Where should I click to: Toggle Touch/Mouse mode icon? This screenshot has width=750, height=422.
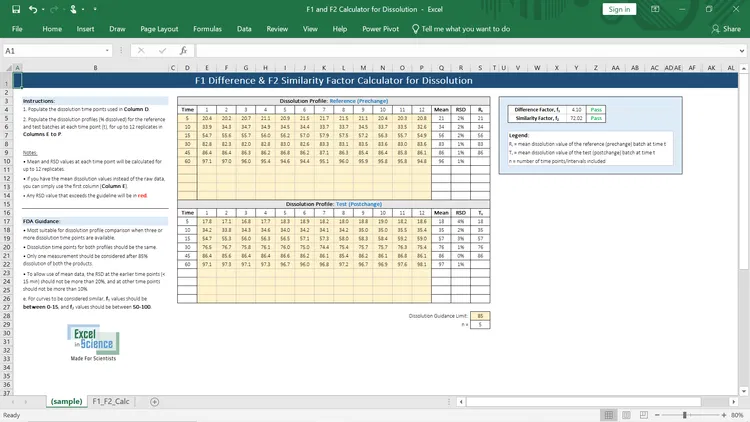[73, 9]
